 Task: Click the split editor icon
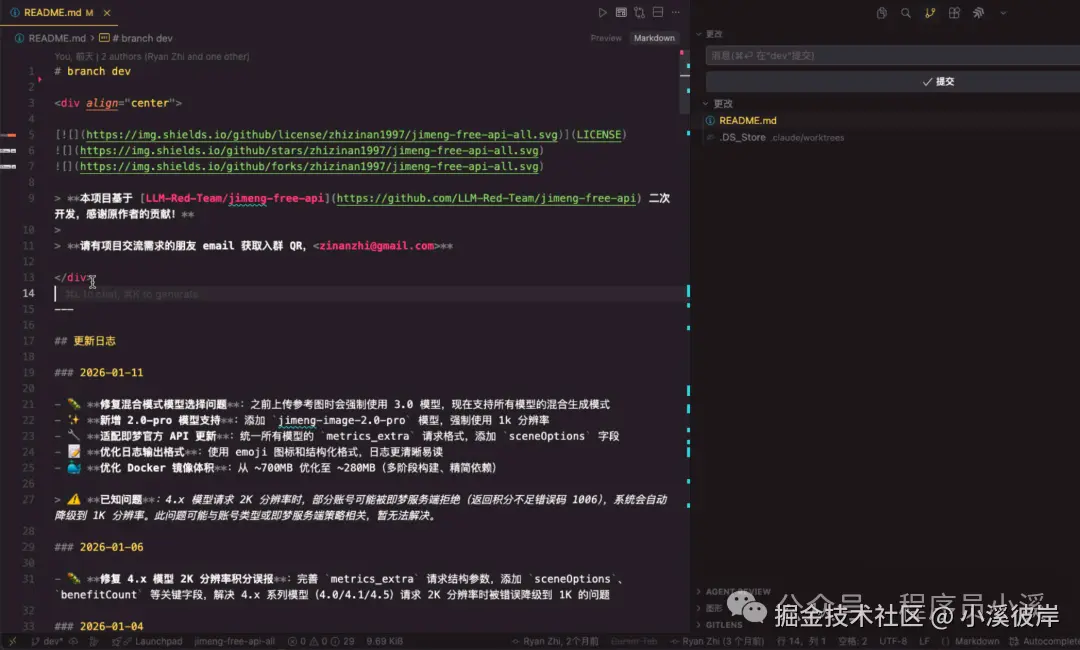click(x=657, y=13)
